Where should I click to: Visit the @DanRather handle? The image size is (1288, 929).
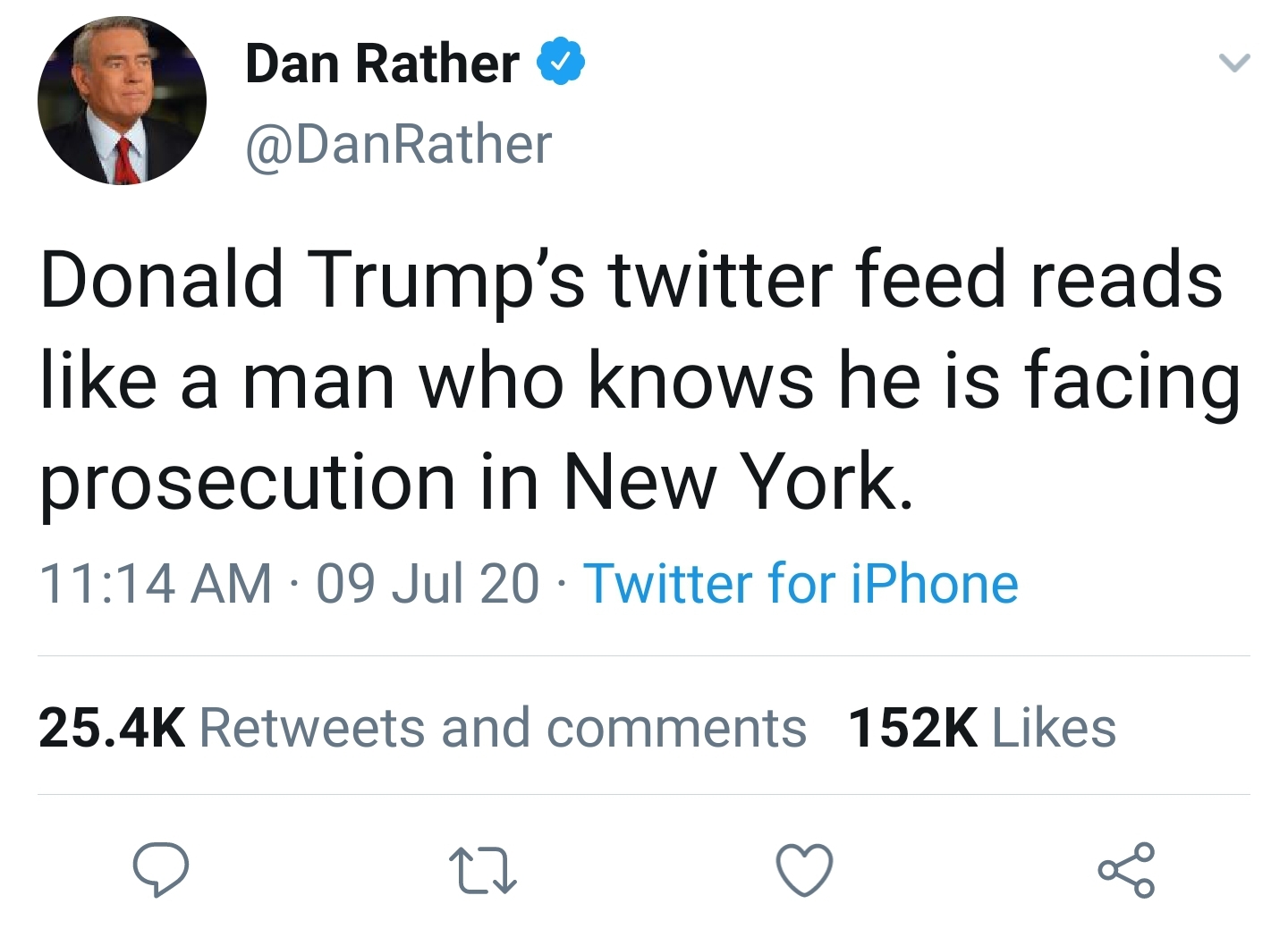pyautogui.click(x=398, y=144)
